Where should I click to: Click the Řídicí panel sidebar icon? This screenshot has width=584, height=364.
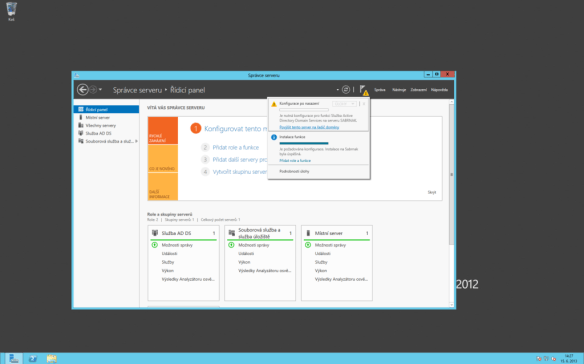[x=81, y=109]
